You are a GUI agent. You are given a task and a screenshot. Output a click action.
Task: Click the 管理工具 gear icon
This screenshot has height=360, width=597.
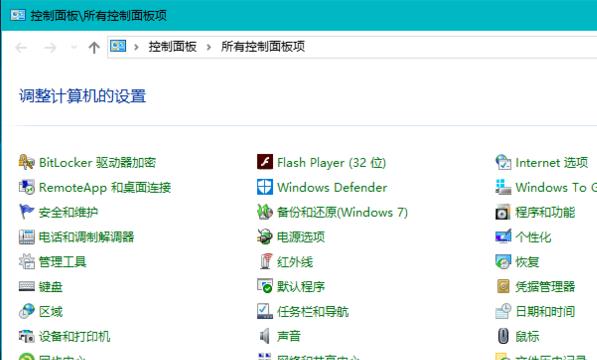26,261
